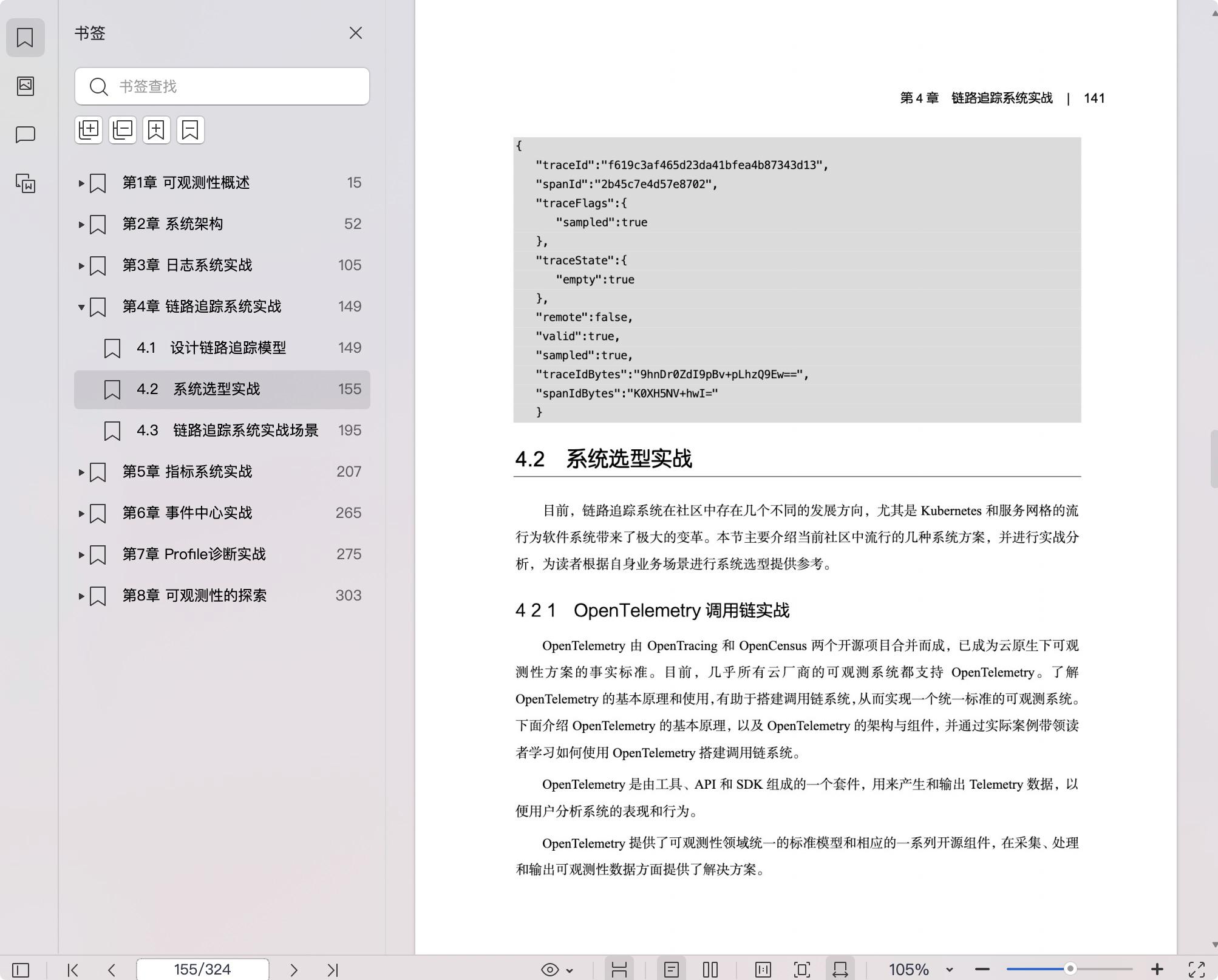Open the eye mode dropdown arrow
This screenshot has width=1218, height=980.
coord(570,970)
